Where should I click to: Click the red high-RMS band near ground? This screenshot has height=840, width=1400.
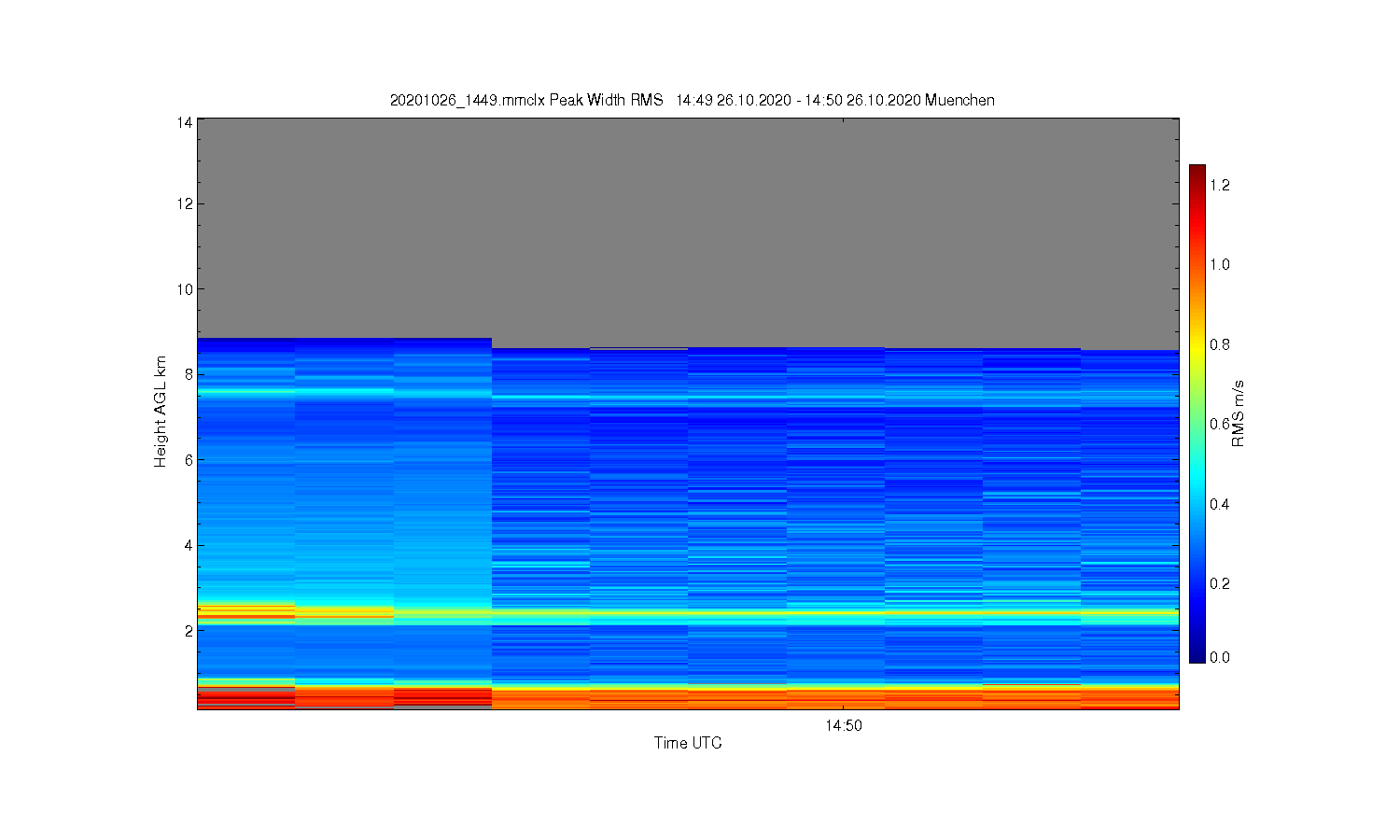pyautogui.click(x=688, y=696)
